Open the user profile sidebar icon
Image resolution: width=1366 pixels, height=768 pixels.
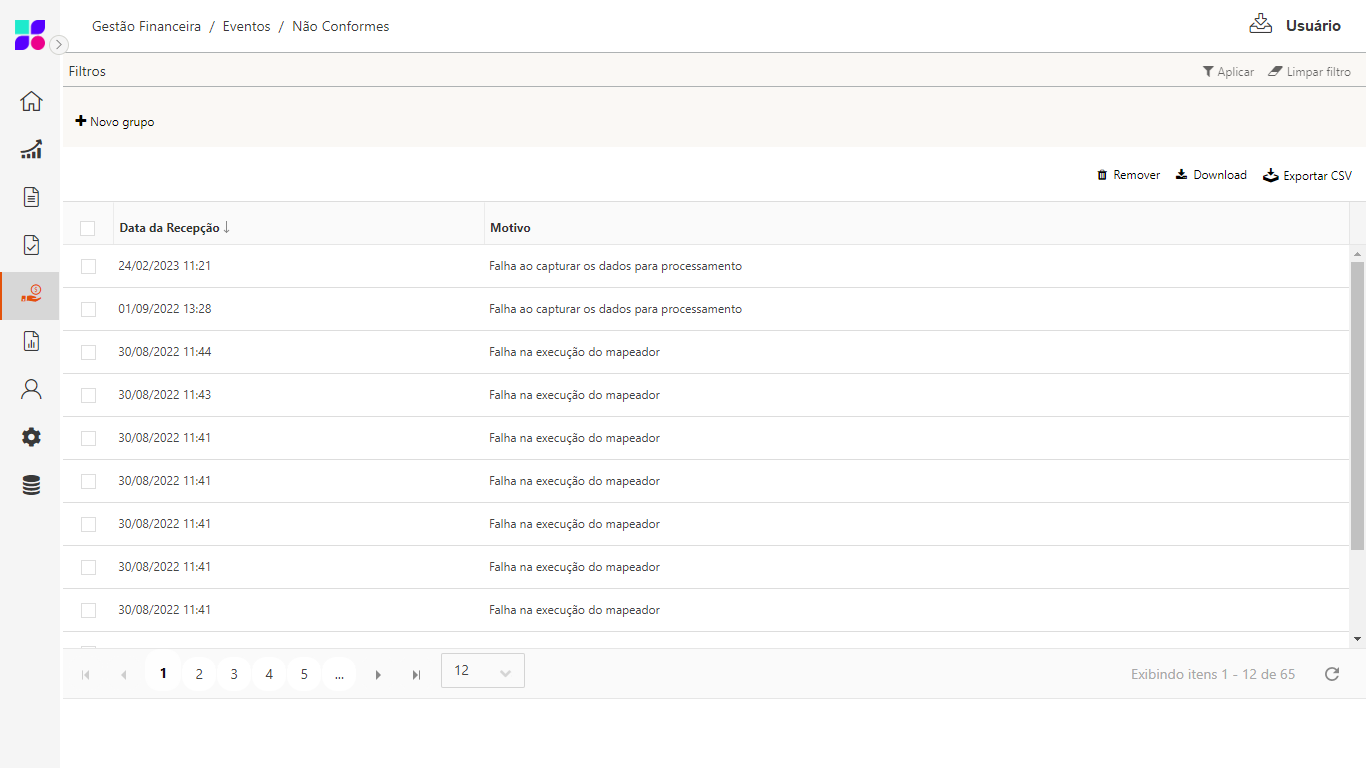(x=31, y=389)
